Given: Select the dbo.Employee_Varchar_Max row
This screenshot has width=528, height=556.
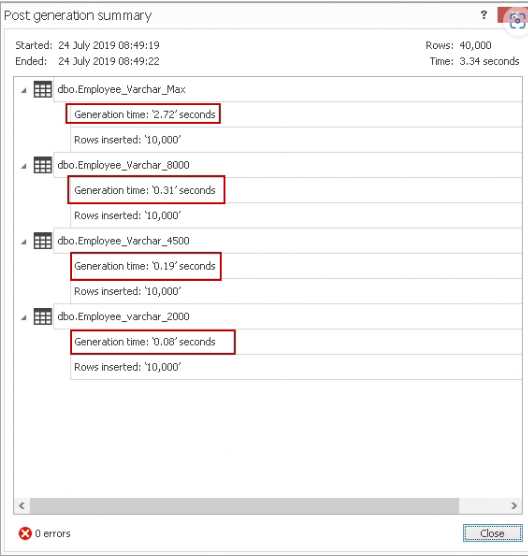Looking at the screenshot, I should [288, 89].
